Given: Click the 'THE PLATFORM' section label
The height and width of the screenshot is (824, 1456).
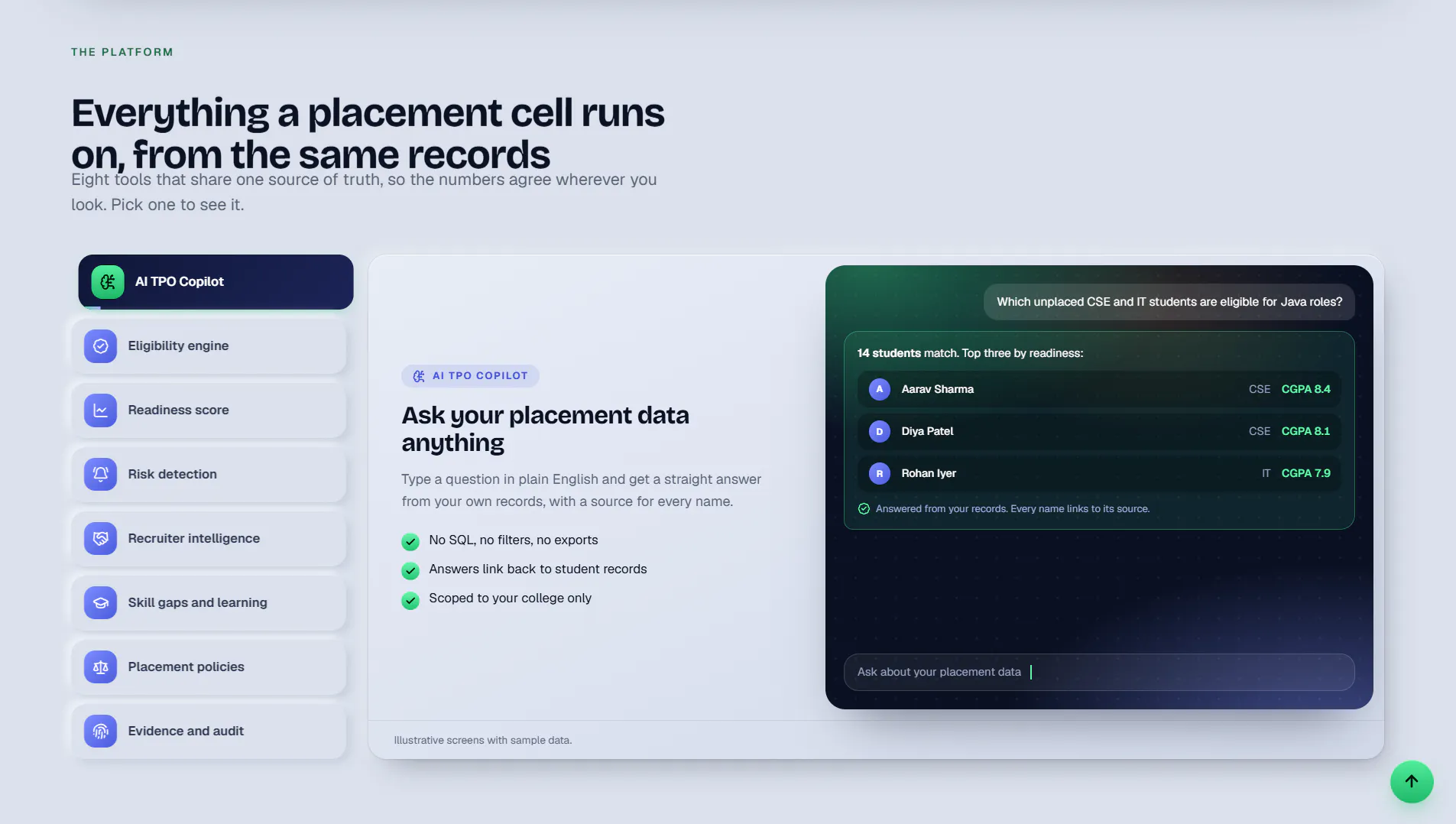Looking at the screenshot, I should pyautogui.click(x=122, y=52).
